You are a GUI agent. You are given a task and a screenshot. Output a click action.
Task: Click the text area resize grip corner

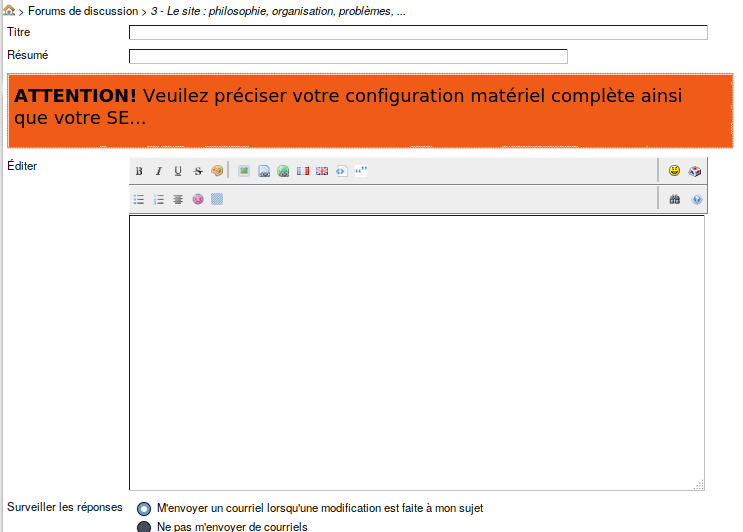point(699,485)
